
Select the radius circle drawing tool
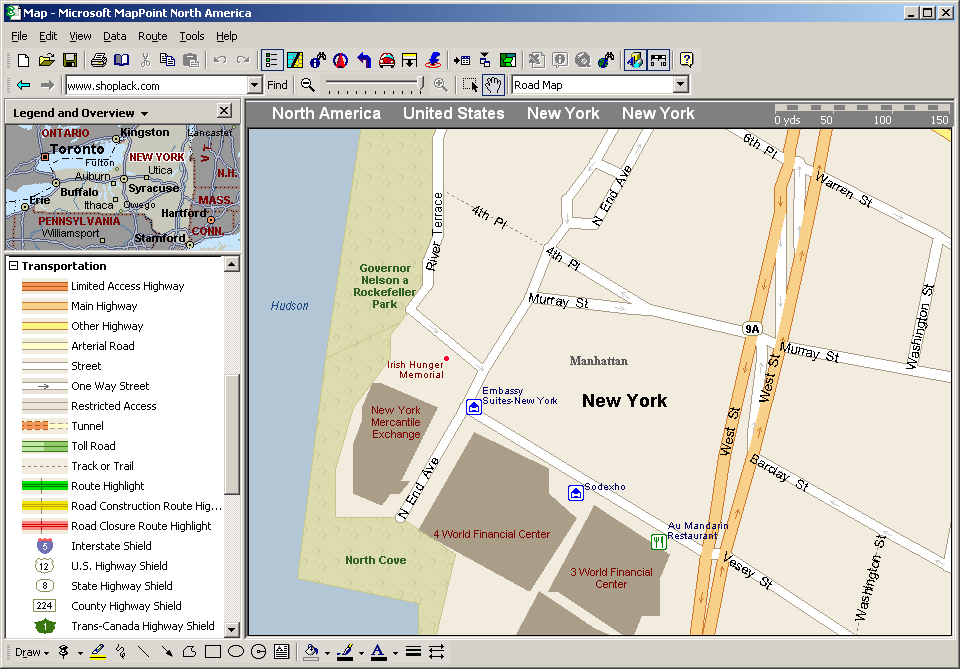point(258,652)
